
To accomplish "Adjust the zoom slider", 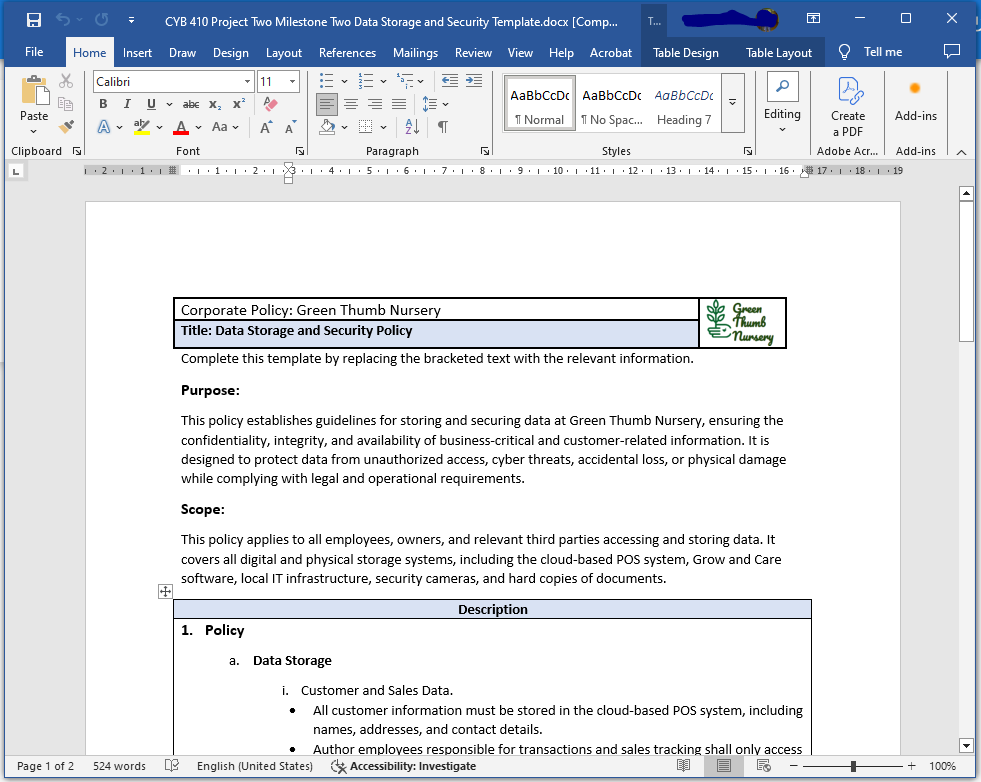I will 853,766.
